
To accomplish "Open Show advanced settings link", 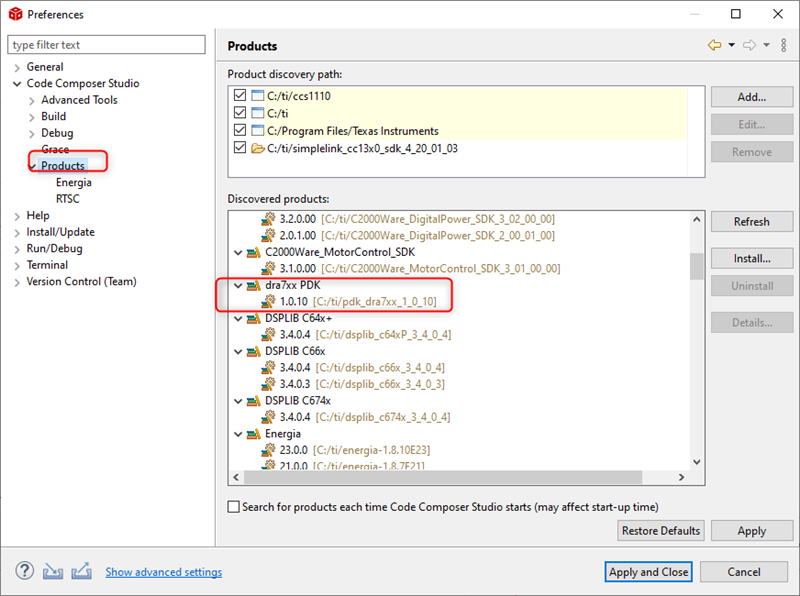I will click(x=164, y=572).
